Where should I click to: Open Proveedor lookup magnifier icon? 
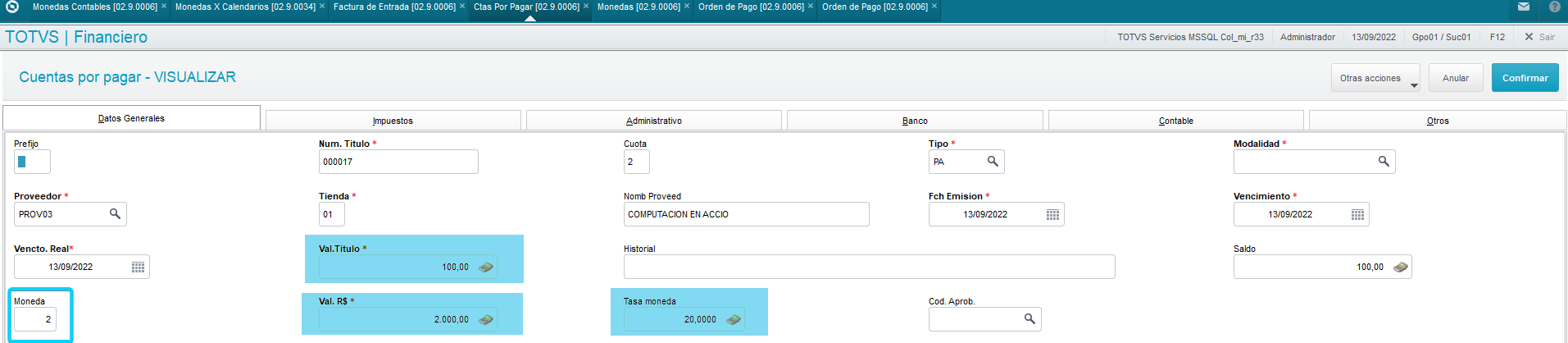tap(115, 214)
